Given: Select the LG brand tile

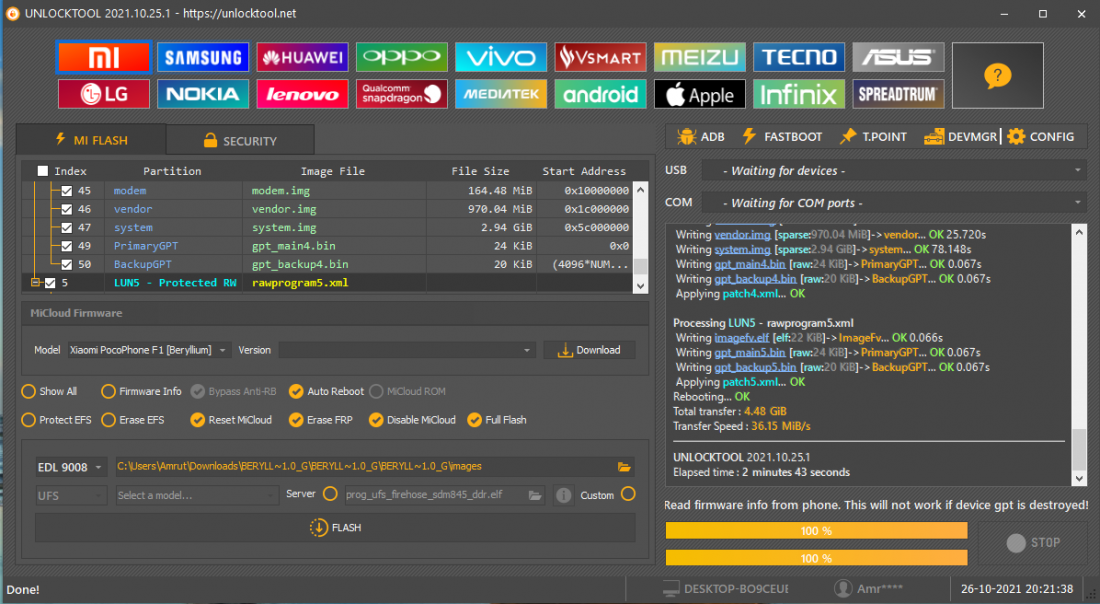Looking at the screenshot, I should 104,94.
